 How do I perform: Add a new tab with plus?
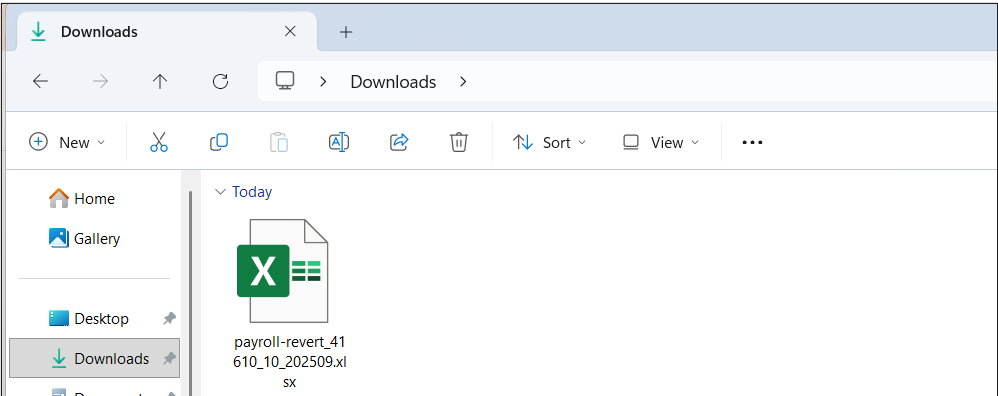346,32
